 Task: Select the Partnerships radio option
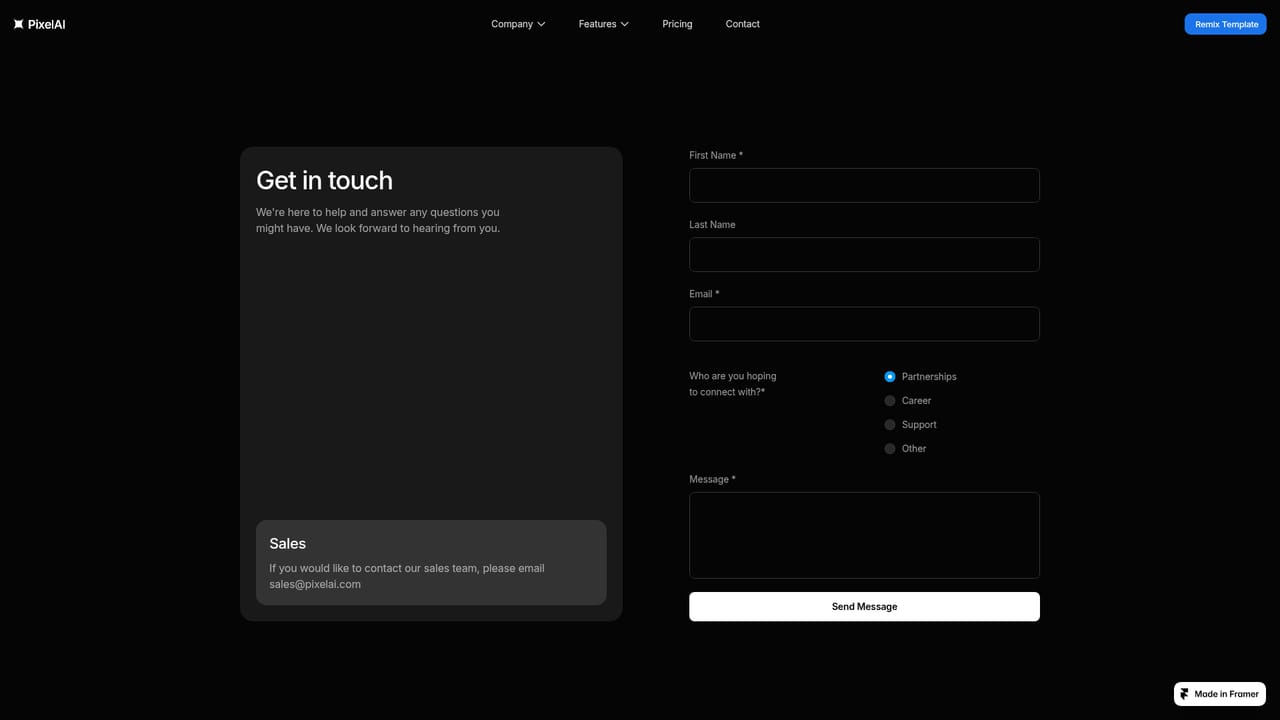pyautogui.click(x=890, y=377)
